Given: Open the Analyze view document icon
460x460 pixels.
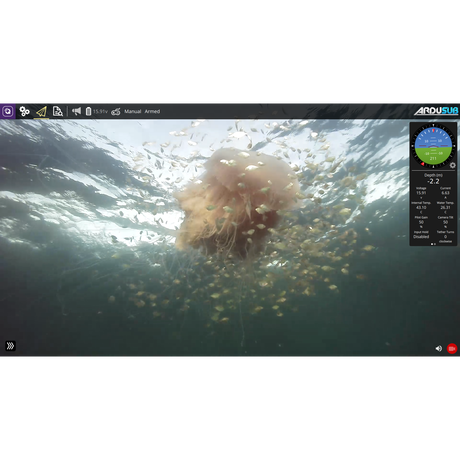Looking at the screenshot, I should (58, 111).
